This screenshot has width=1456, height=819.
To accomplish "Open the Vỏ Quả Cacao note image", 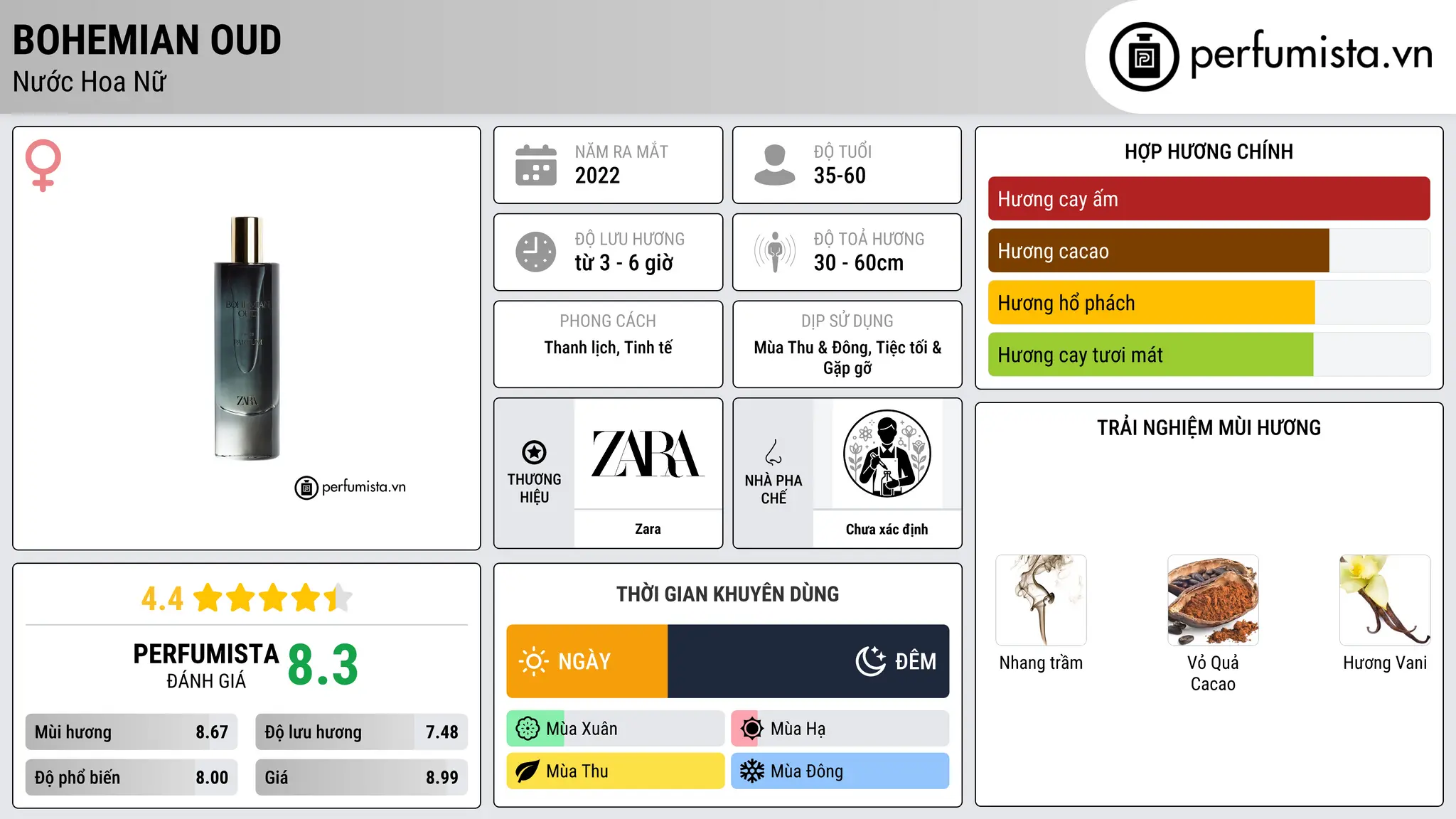I will (x=1214, y=600).
